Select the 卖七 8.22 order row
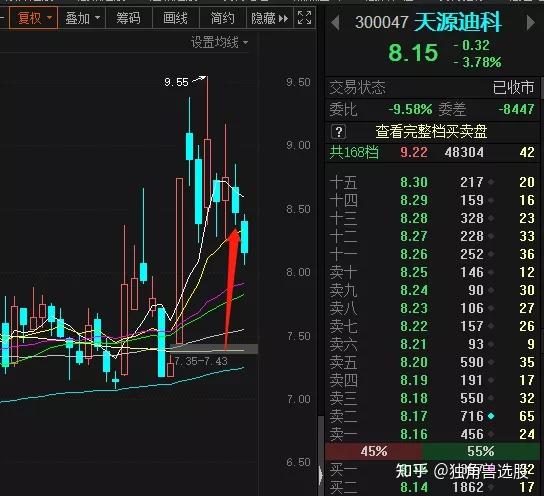 (x=432, y=326)
